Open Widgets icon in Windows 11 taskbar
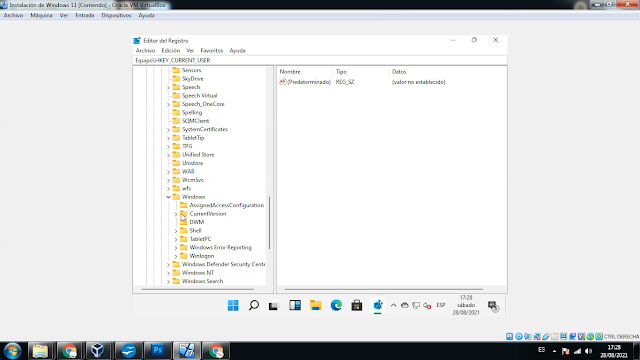 tap(295, 305)
